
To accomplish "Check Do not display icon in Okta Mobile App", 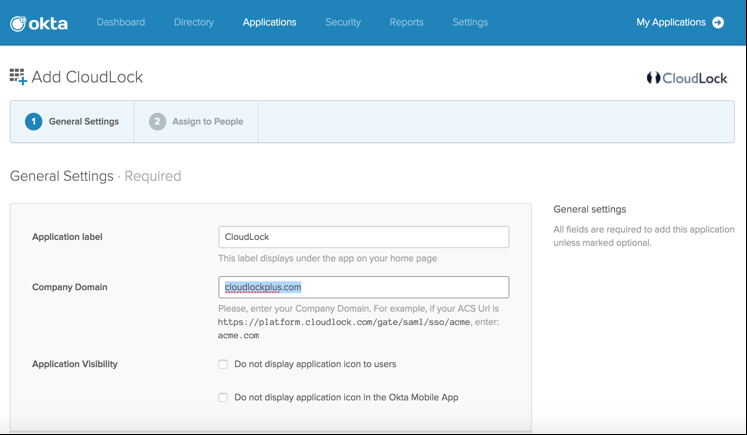I will tap(222, 397).
